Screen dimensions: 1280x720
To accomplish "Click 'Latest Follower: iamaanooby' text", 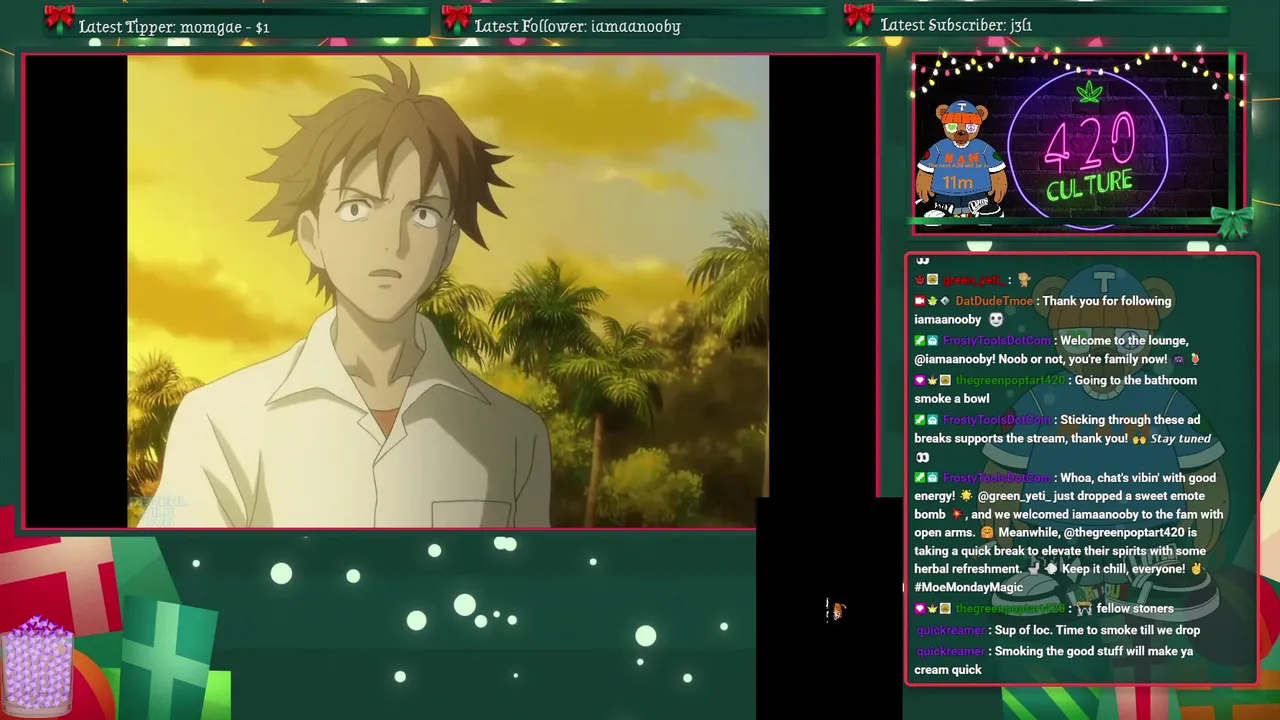I will 577,27.
